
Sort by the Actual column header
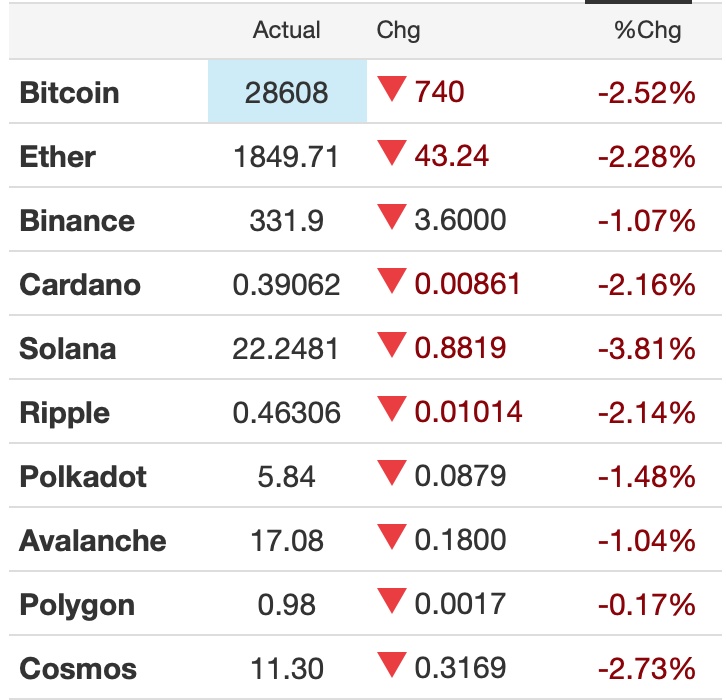pos(286,30)
